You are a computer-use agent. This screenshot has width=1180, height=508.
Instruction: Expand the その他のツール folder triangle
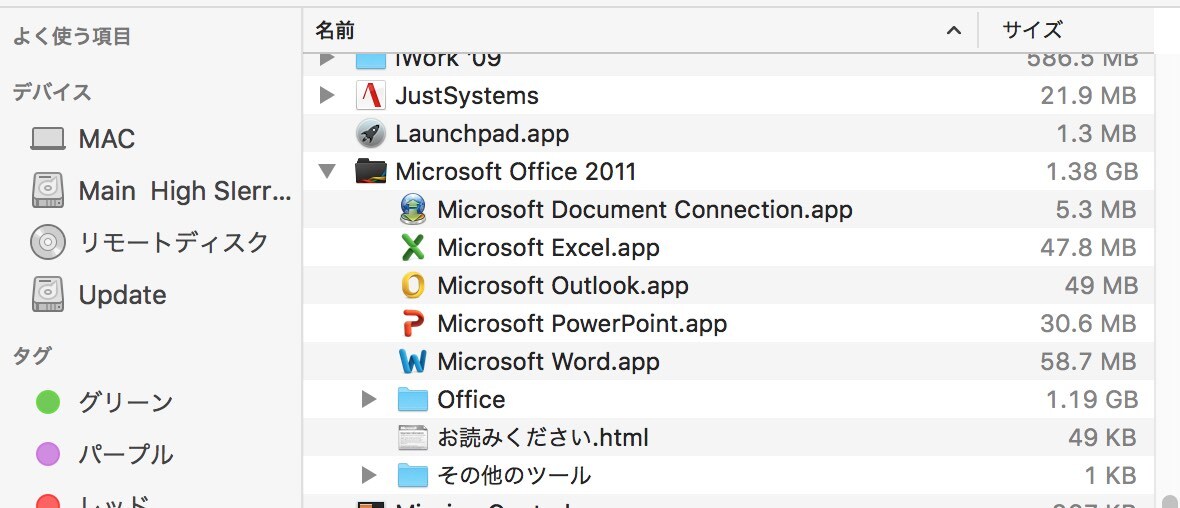point(369,475)
